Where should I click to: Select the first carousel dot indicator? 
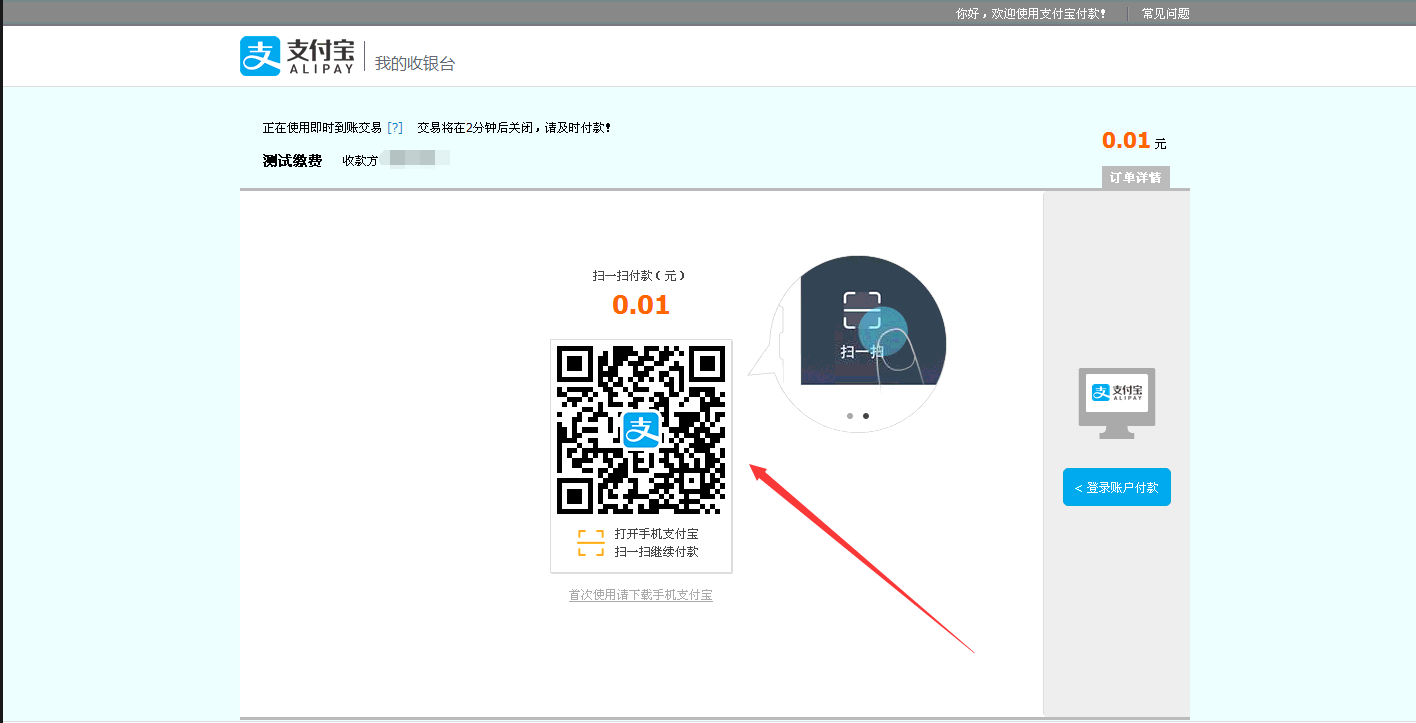click(x=850, y=415)
